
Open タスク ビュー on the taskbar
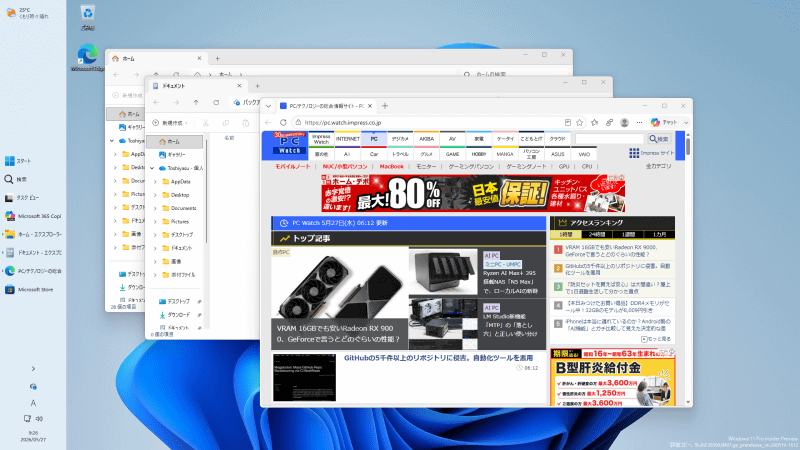[22, 197]
